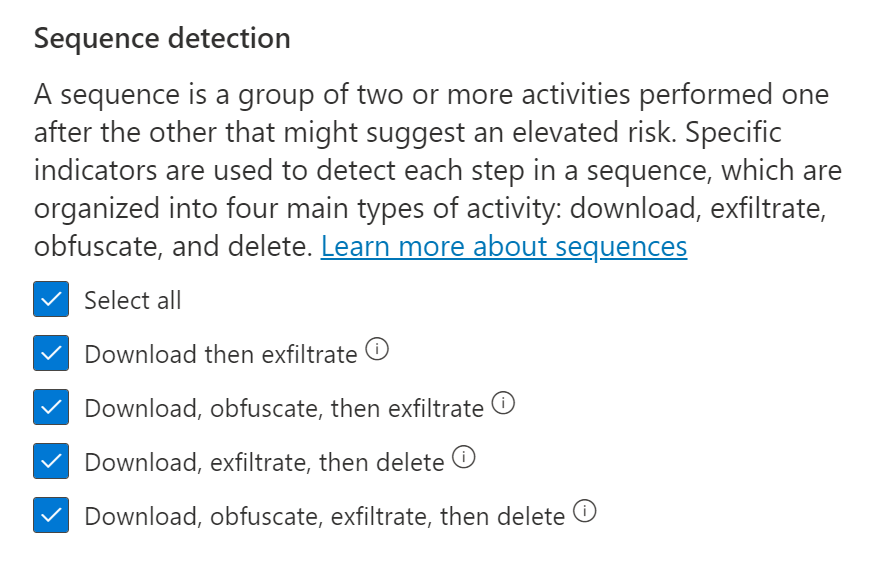Click Download, obfuscate, exfiltrate, then delete label
879x578 pixels.
[x=325, y=516]
